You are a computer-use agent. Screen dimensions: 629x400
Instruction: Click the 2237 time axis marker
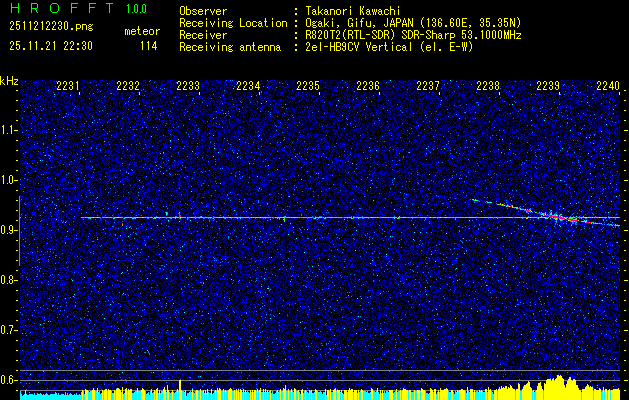(428, 86)
